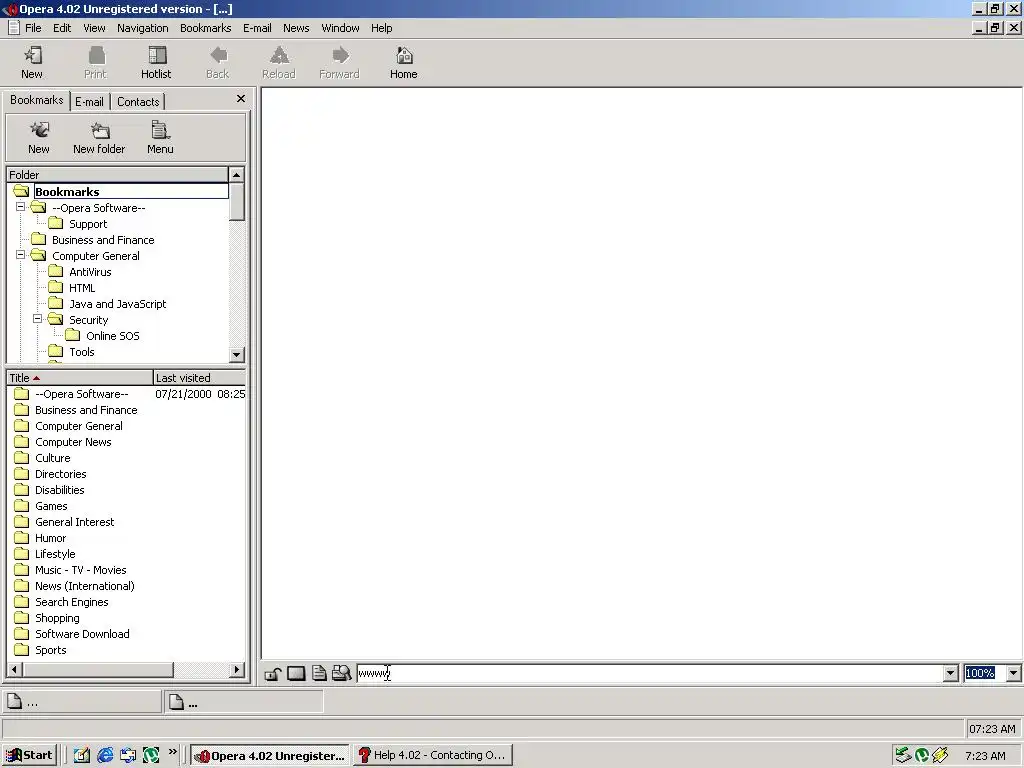The image size is (1024, 768).
Task: Open the Edit menu
Action: click(x=62, y=28)
